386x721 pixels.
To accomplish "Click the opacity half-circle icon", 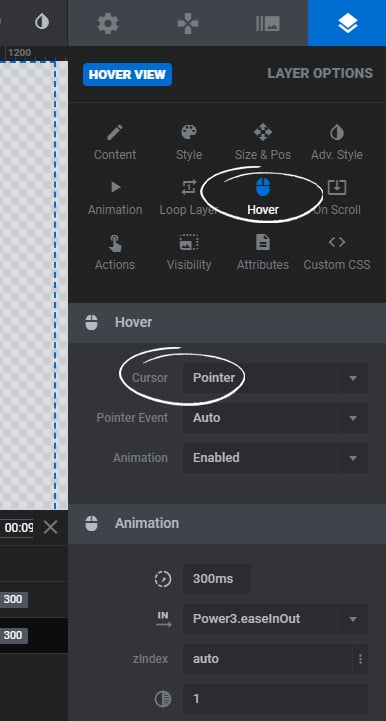I will (163, 699).
